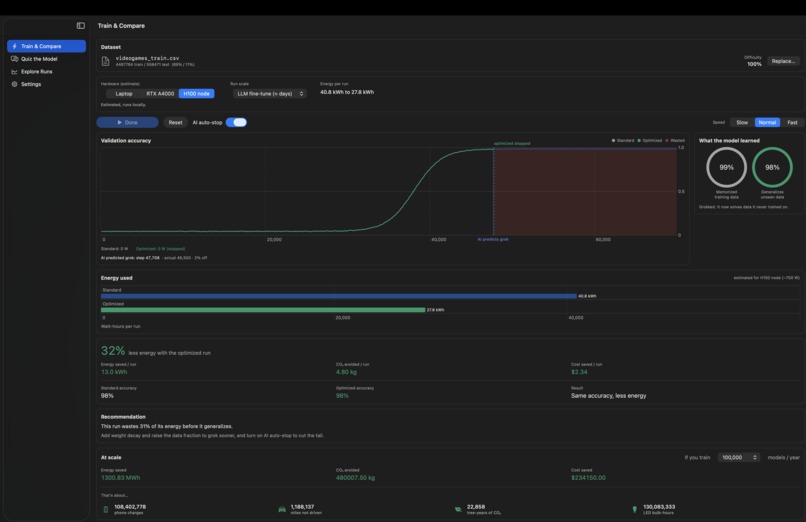
Task: Click the 1300.83 MWh energy saved value
Action: 120,478
